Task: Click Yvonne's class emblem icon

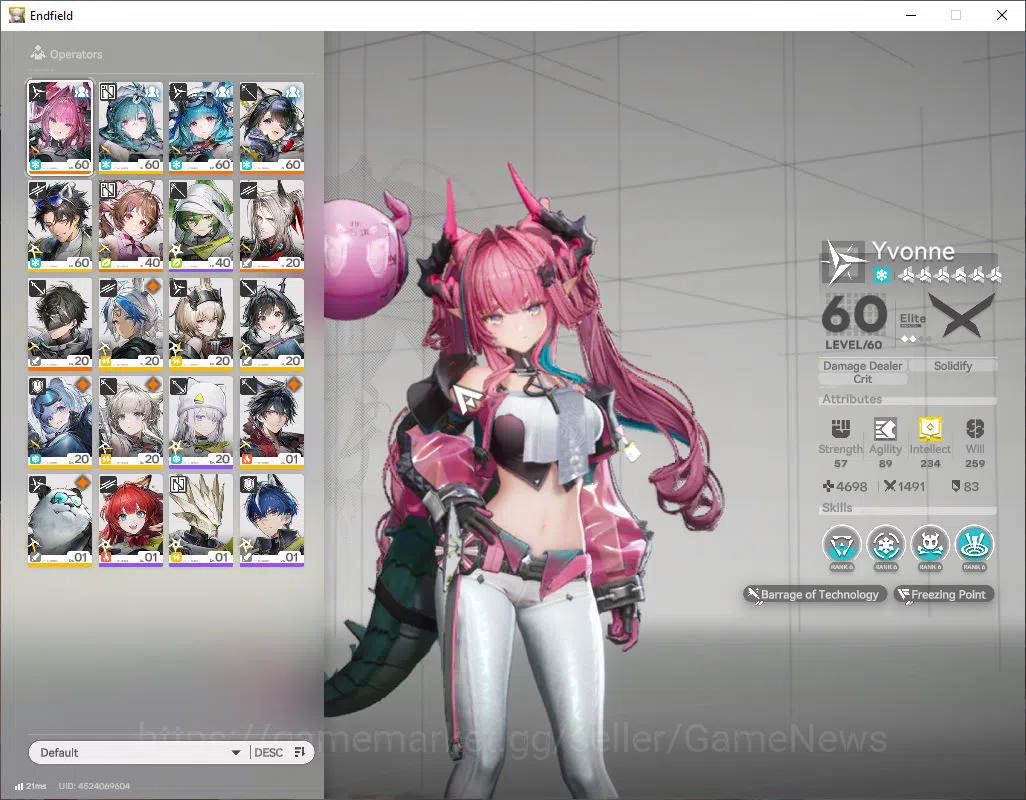Action: [x=843, y=262]
